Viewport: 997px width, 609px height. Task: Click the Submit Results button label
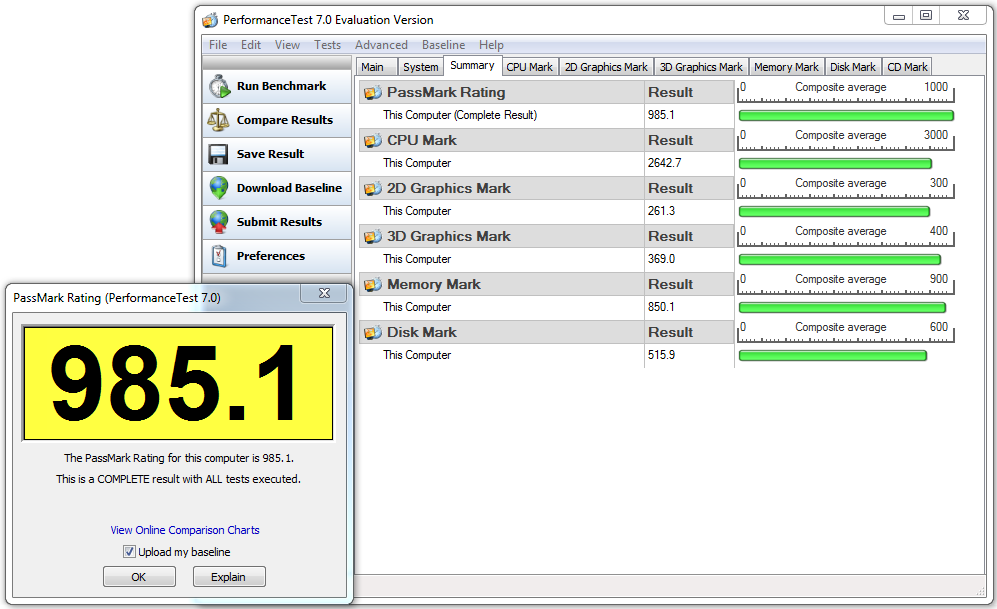(x=279, y=222)
